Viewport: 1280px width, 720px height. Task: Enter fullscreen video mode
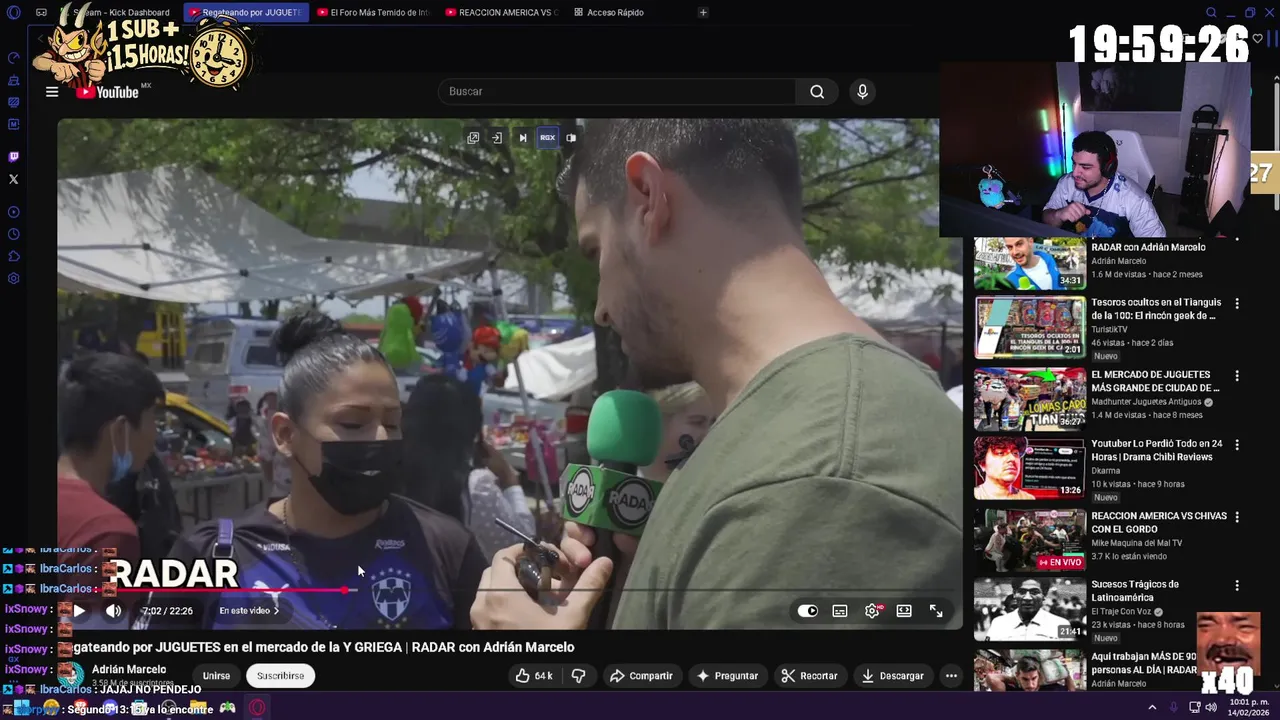pos(936,611)
